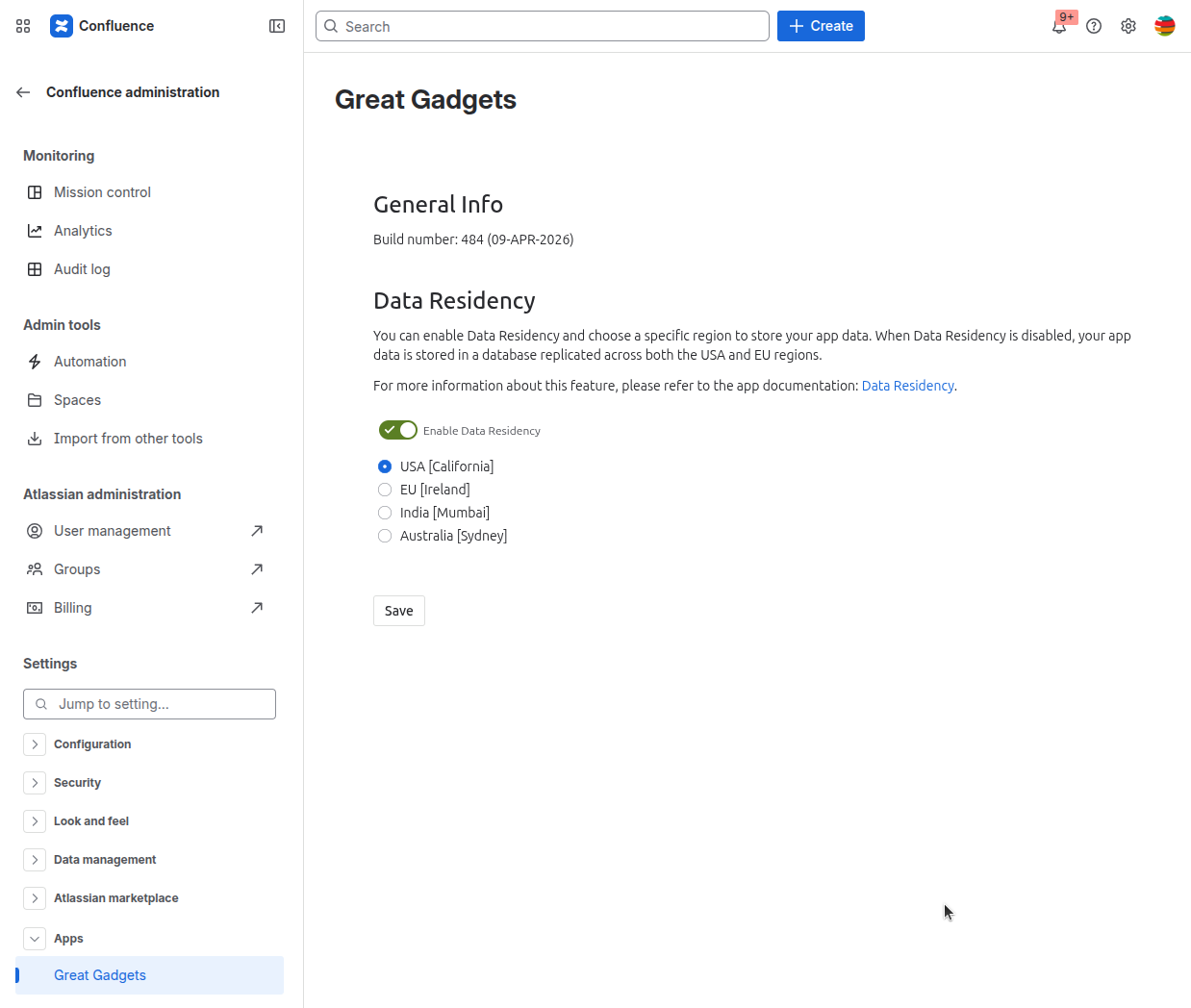Open the app switcher grid icon

pyautogui.click(x=23, y=26)
